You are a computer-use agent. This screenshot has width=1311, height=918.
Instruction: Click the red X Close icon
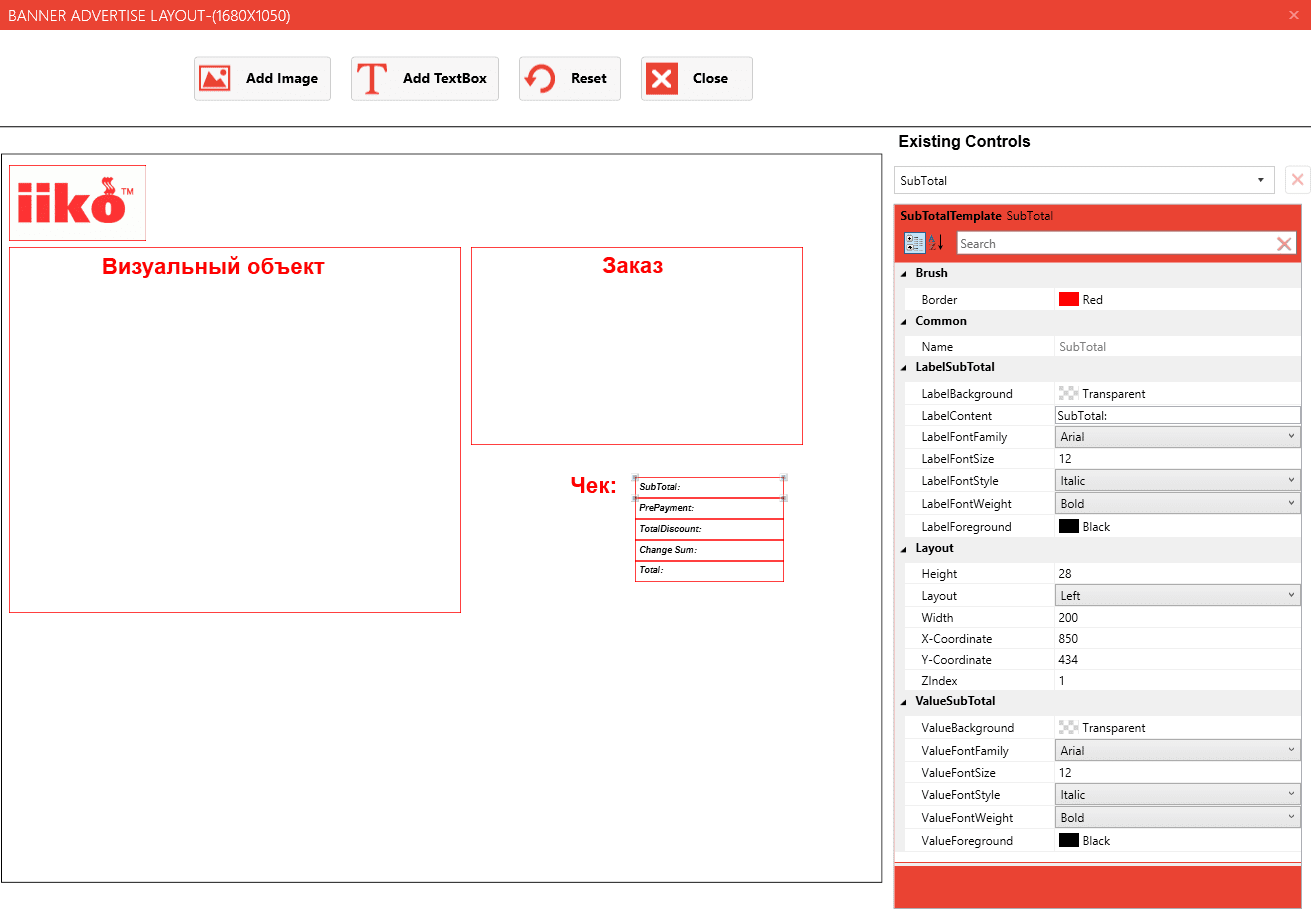(662, 78)
